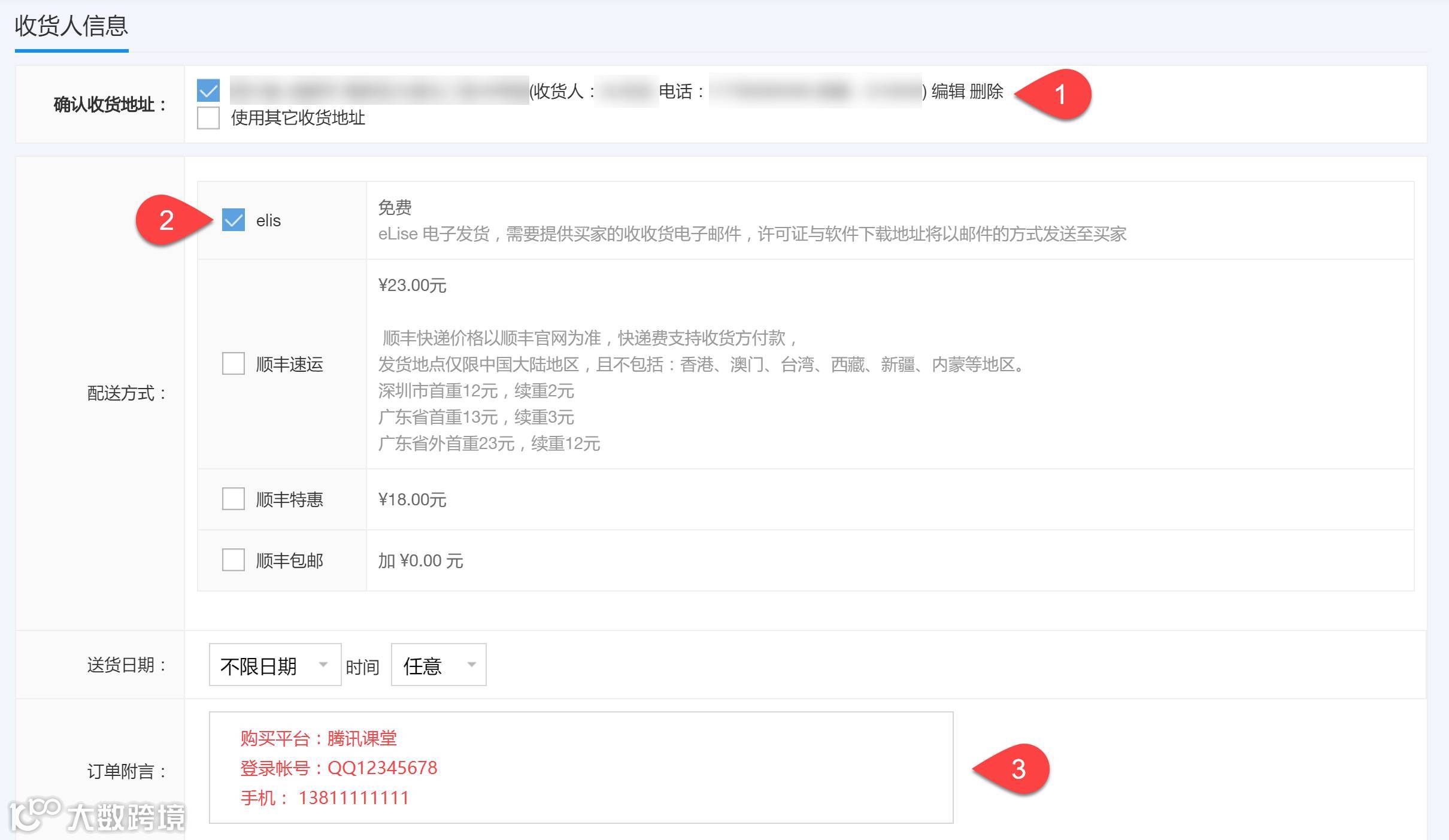Screen dimensions: 1449x840
Task: Uncheck the confirmed shipping address checkbox
Action: [208, 91]
